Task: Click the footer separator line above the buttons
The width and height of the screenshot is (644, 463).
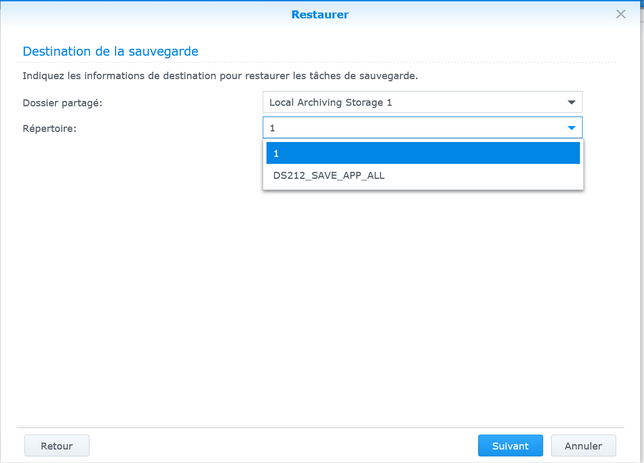Action: 320,428
